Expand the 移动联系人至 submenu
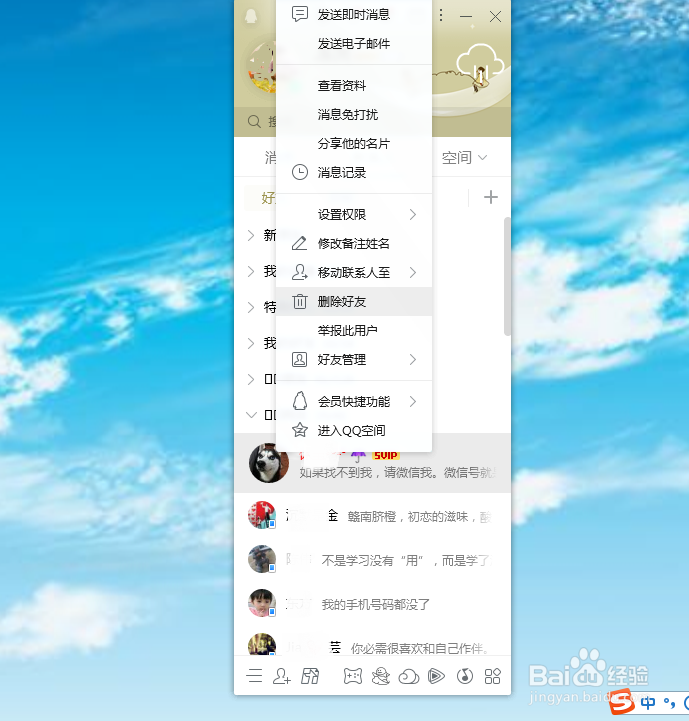Screen dimensions: 689x721 [354, 272]
